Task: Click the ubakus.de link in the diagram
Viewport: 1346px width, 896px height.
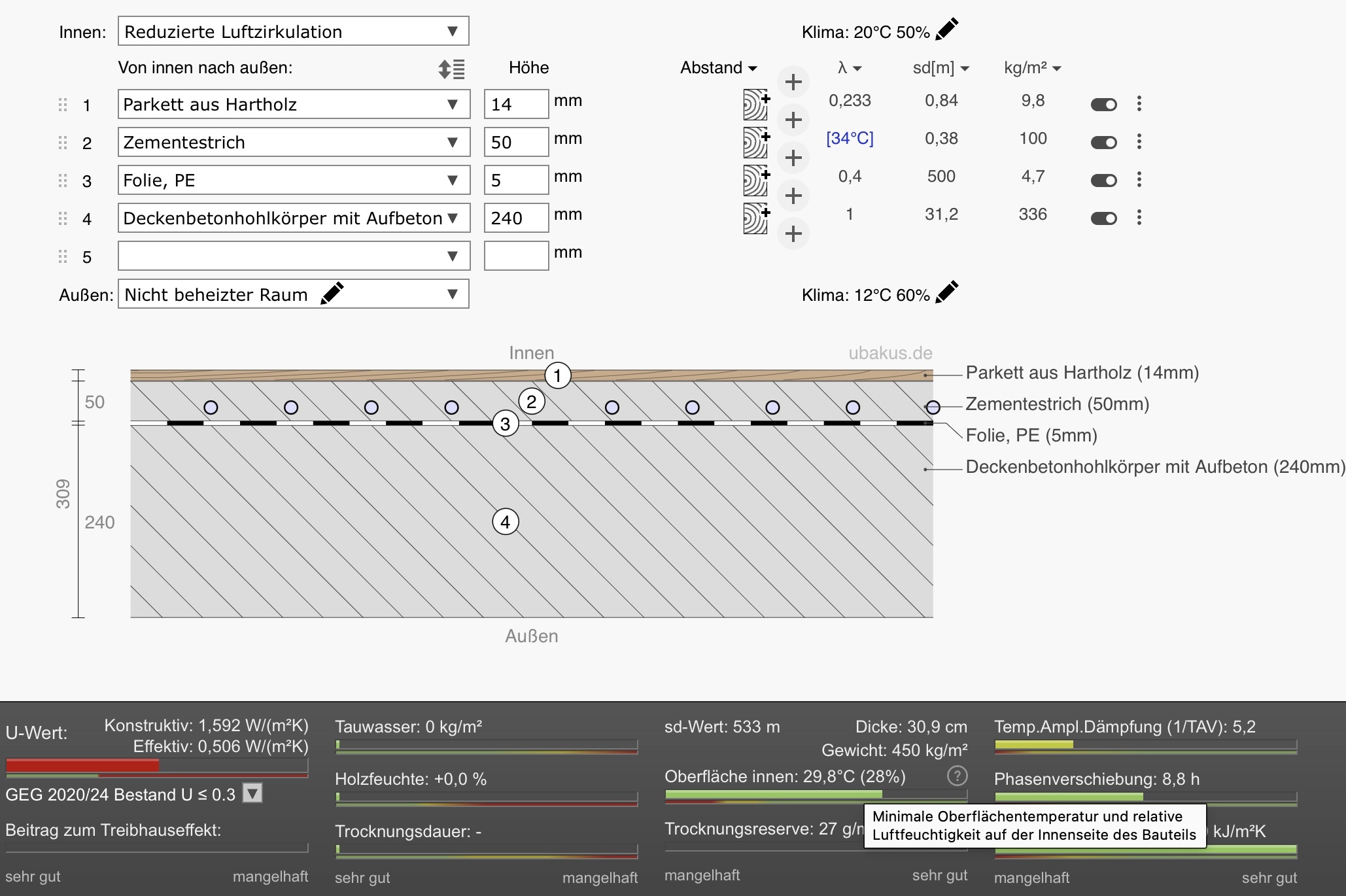Action: pyautogui.click(x=890, y=353)
